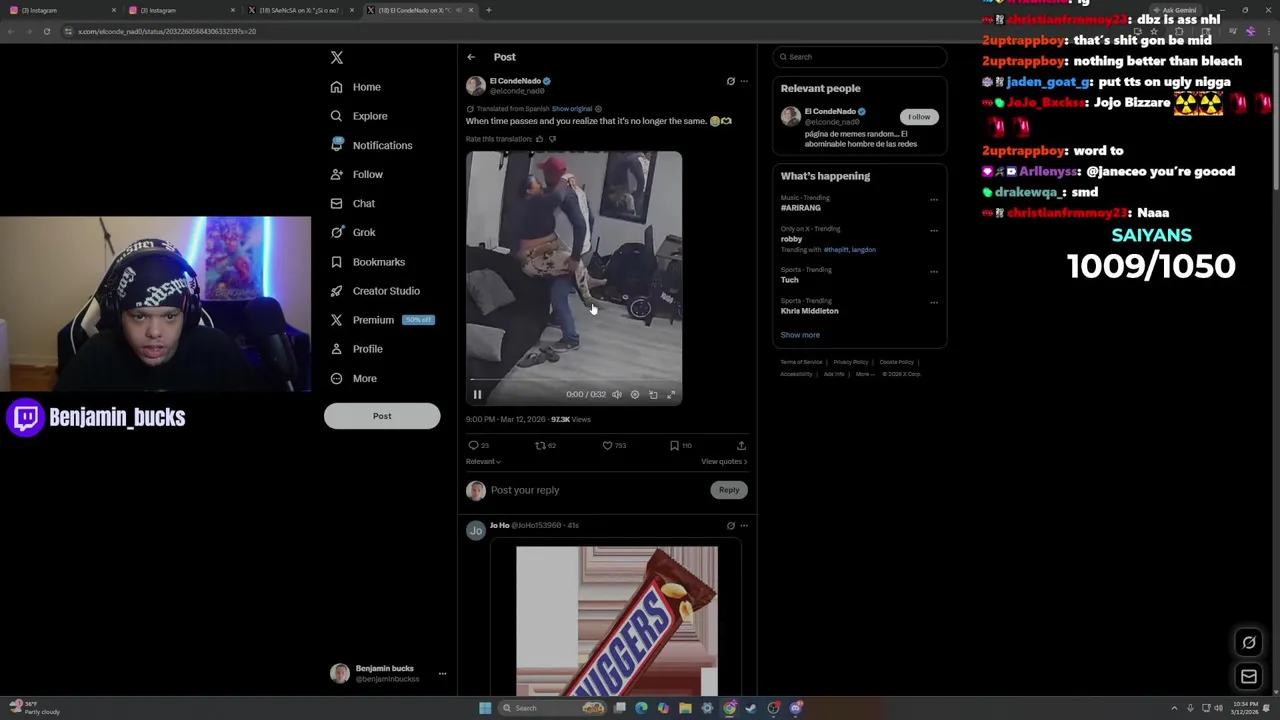Pause the playing video

pyautogui.click(x=477, y=395)
